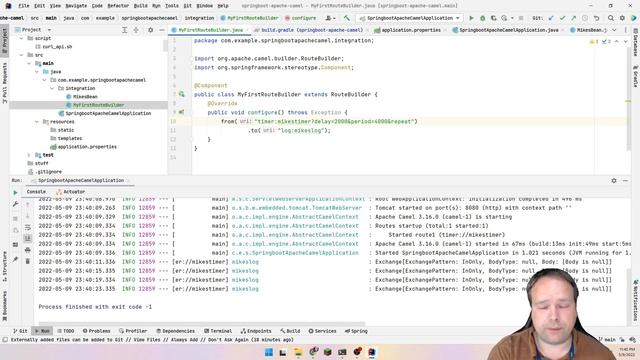
Task: Open the Terminal tool window
Action: click(x=218, y=331)
